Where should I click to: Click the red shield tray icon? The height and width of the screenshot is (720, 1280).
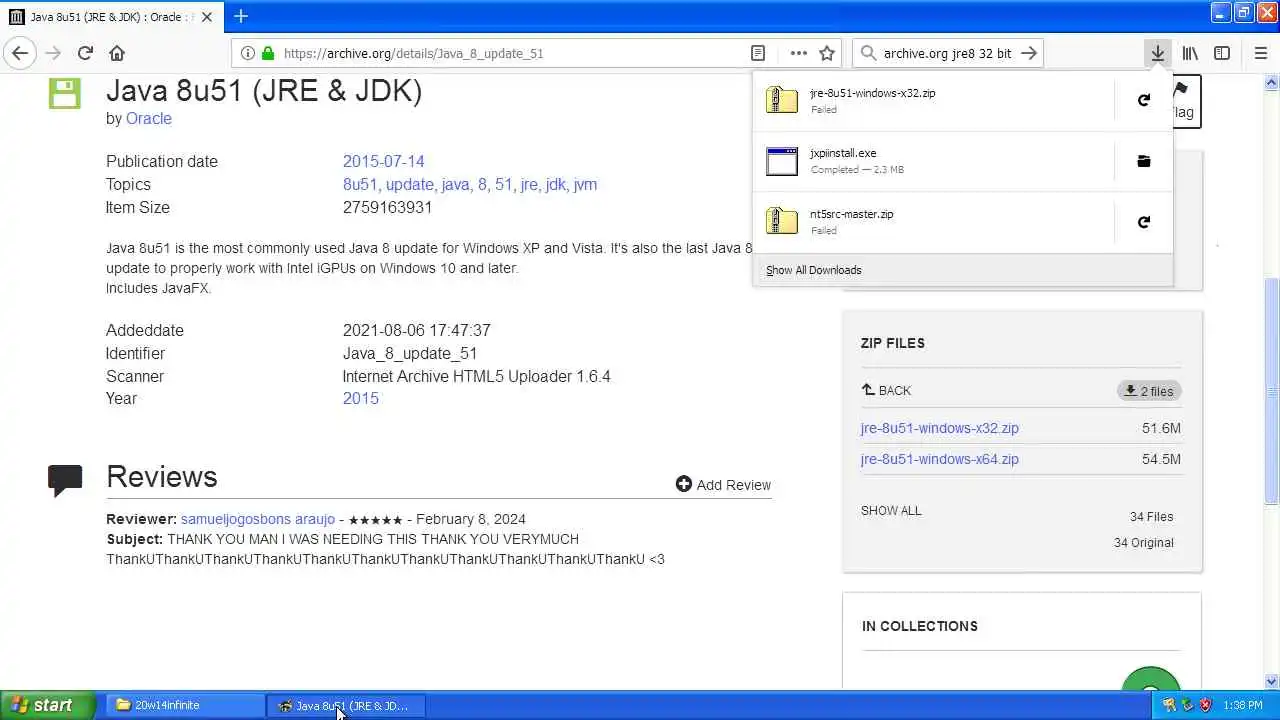(1205, 705)
